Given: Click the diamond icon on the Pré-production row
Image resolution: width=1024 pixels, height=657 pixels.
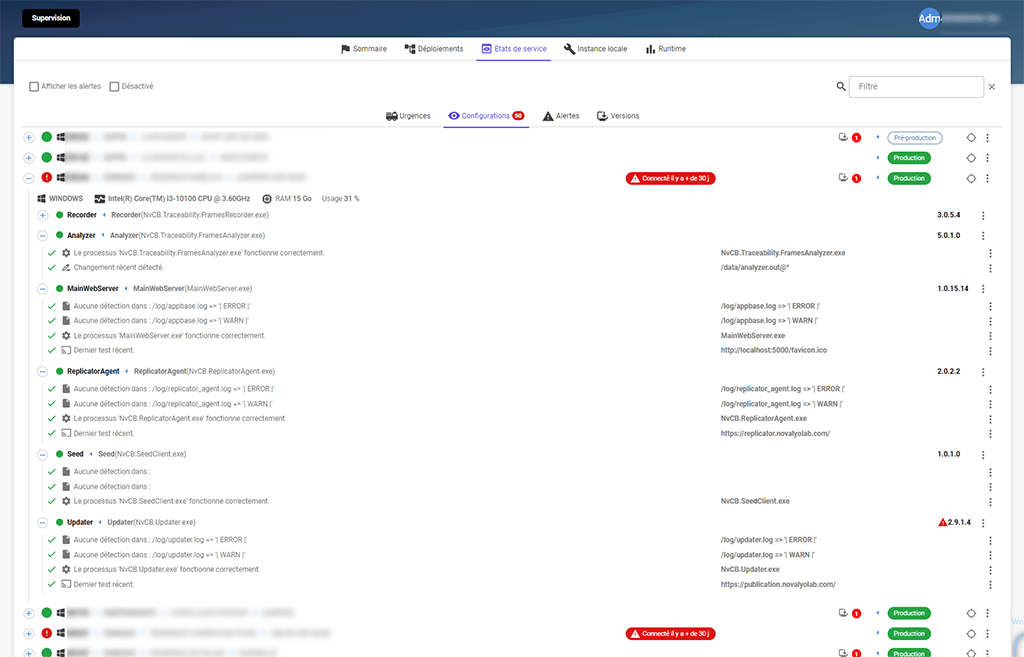Looking at the screenshot, I should 970,138.
